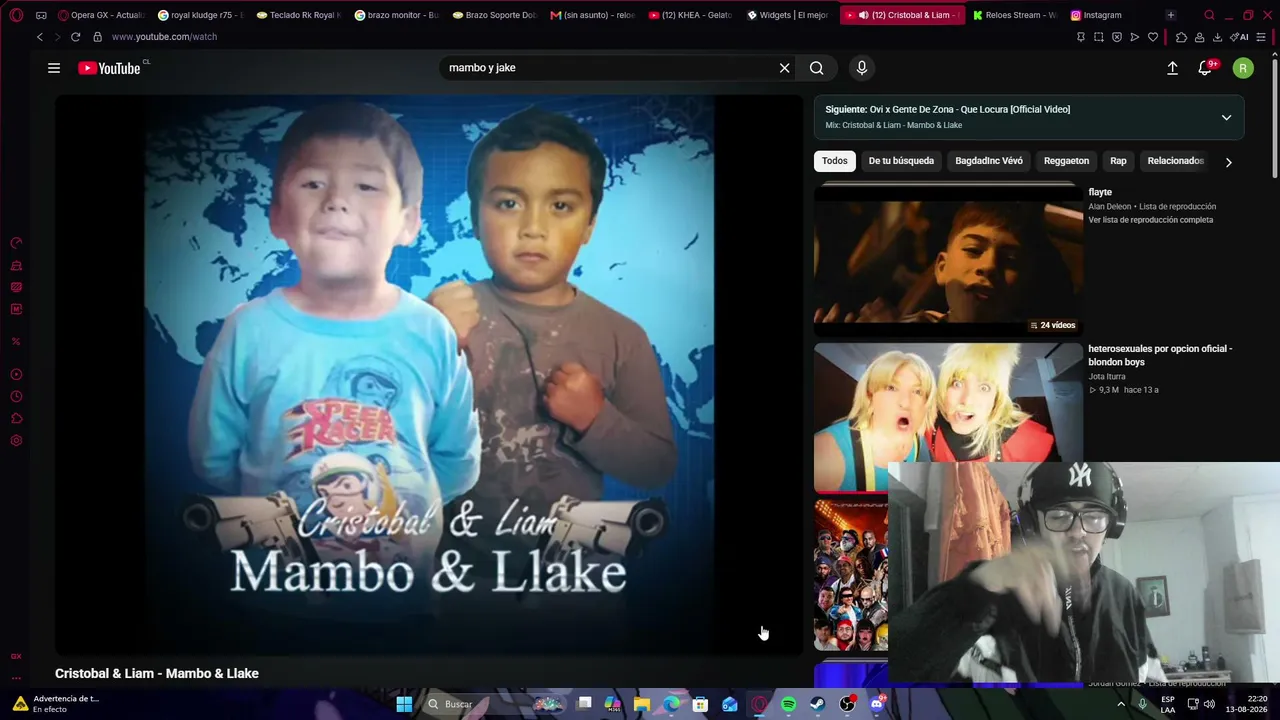This screenshot has width=1280, height=720.
Task: Open Opera's easy setup sliders icon
Action: pyautogui.click(x=1261, y=37)
